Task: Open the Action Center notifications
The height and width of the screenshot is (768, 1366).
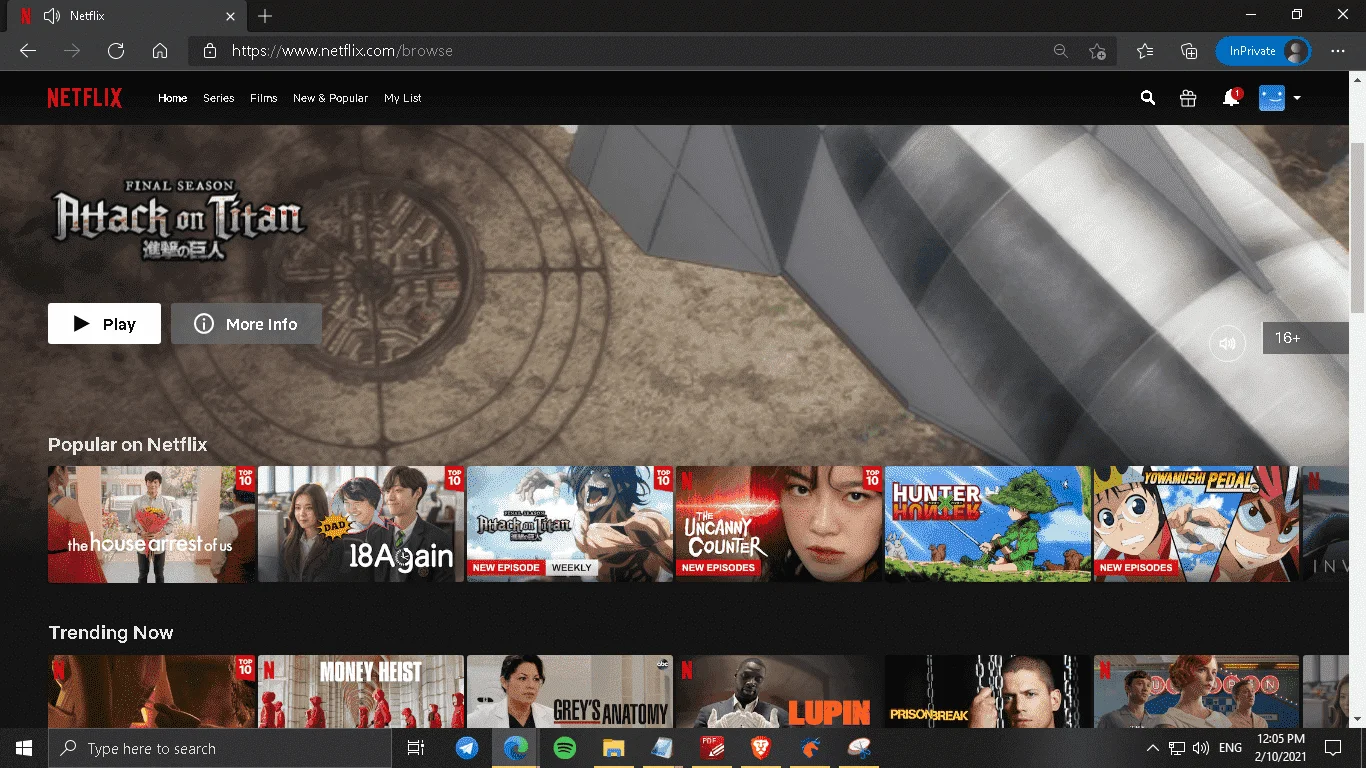Action: coord(1333,748)
